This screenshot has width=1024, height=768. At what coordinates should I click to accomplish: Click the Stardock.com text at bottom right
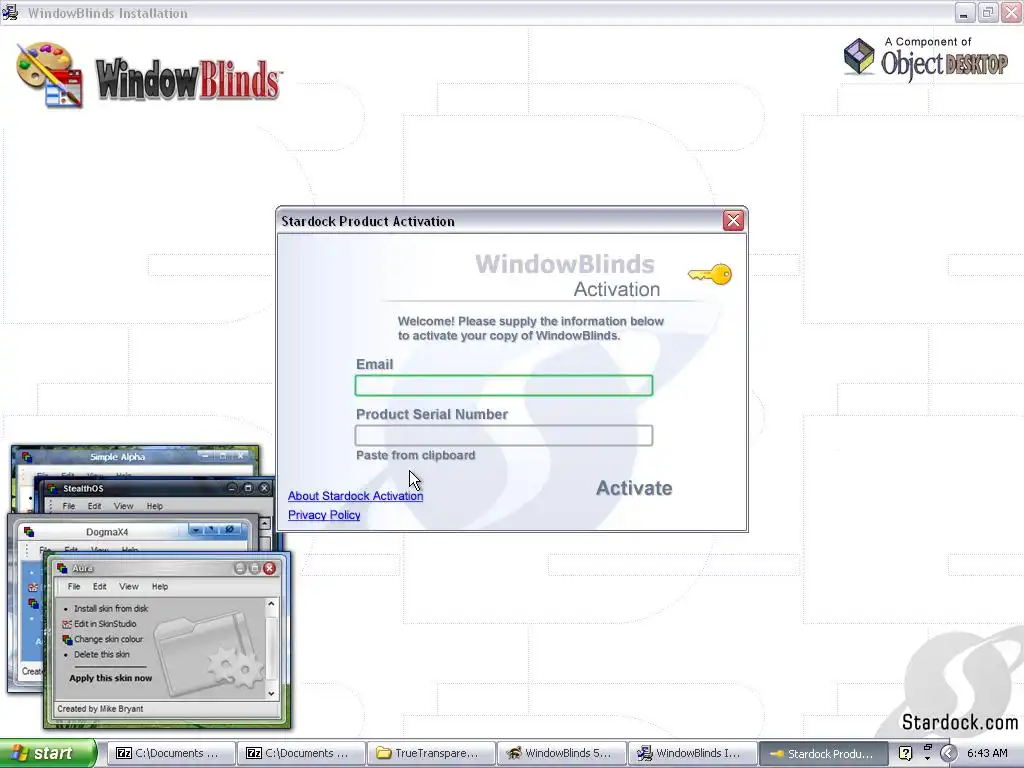[959, 722]
